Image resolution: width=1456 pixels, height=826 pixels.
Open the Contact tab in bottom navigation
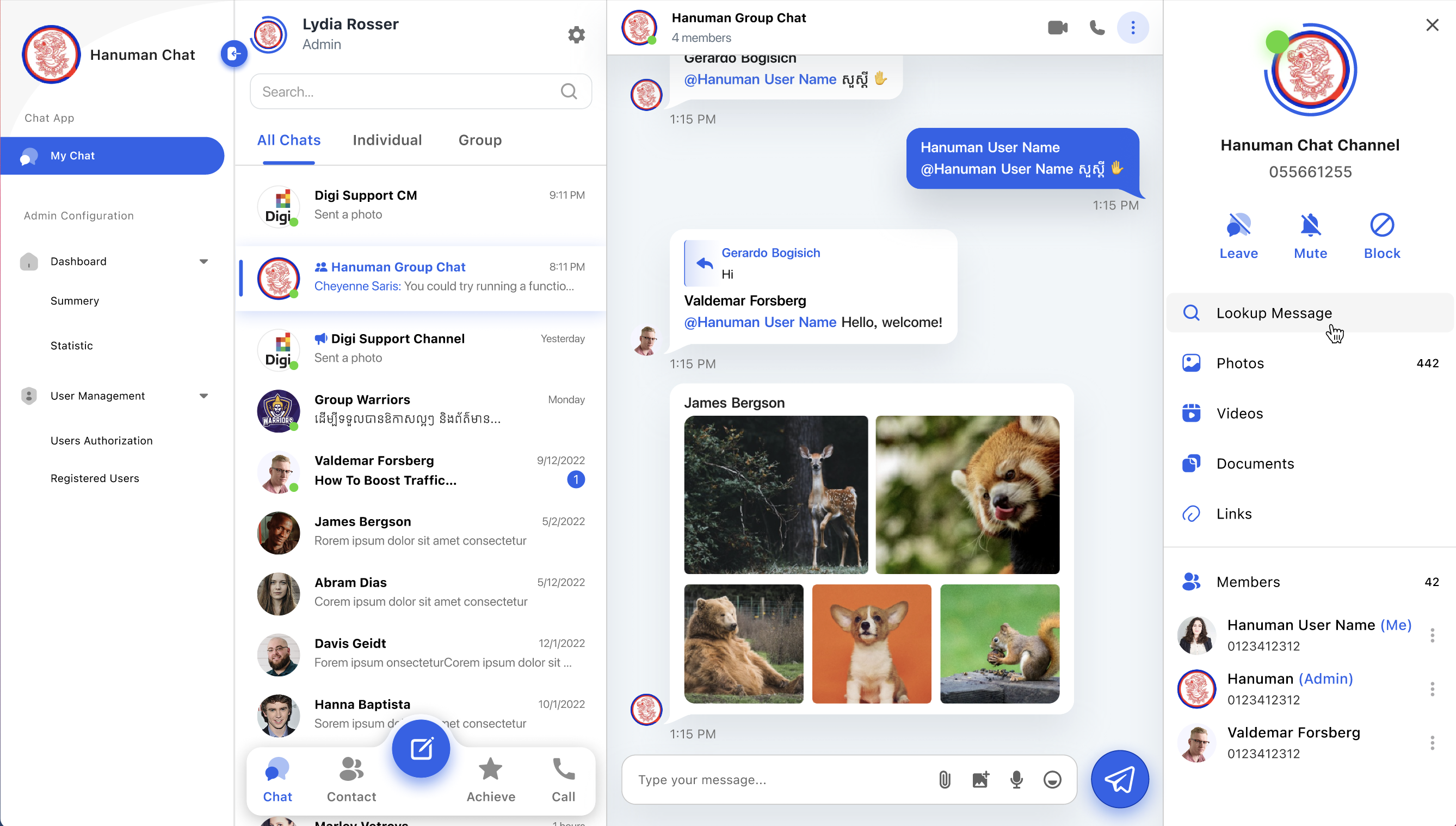pyautogui.click(x=351, y=780)
